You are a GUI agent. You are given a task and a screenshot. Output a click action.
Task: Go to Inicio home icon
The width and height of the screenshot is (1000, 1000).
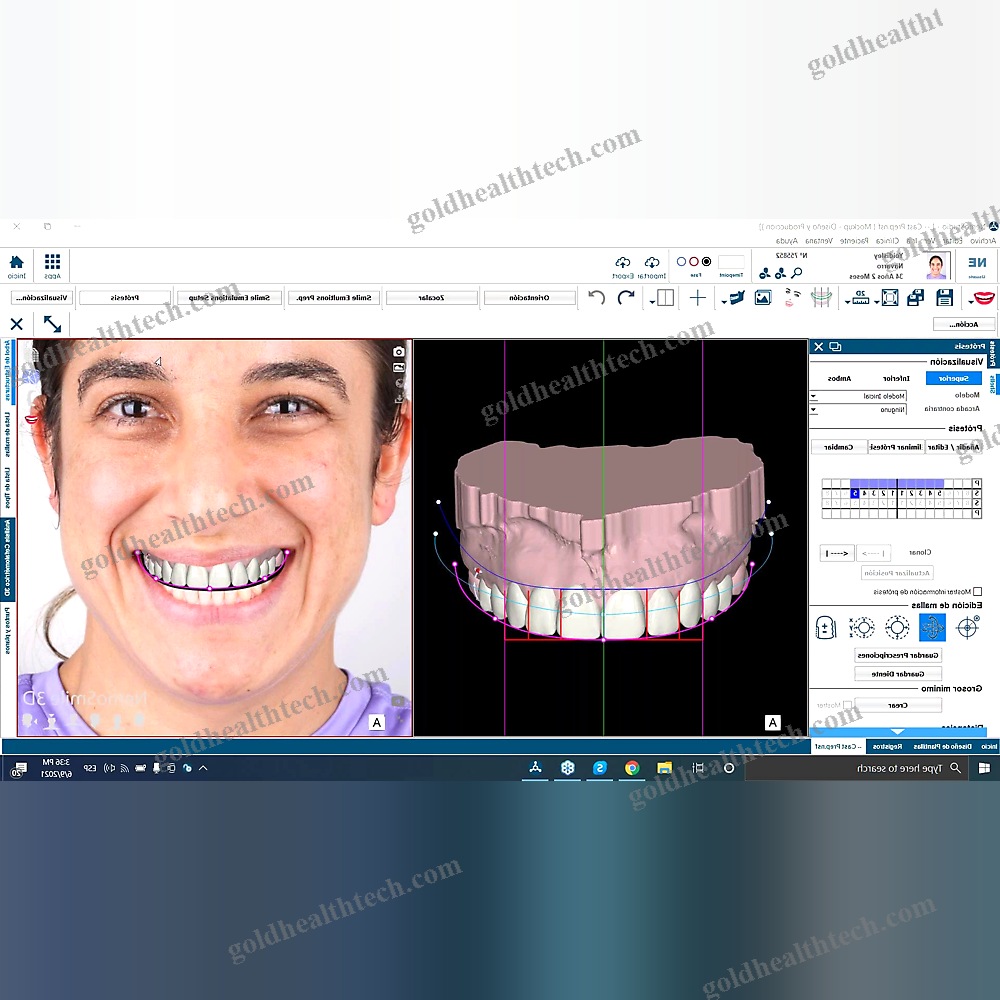[17, 262]
